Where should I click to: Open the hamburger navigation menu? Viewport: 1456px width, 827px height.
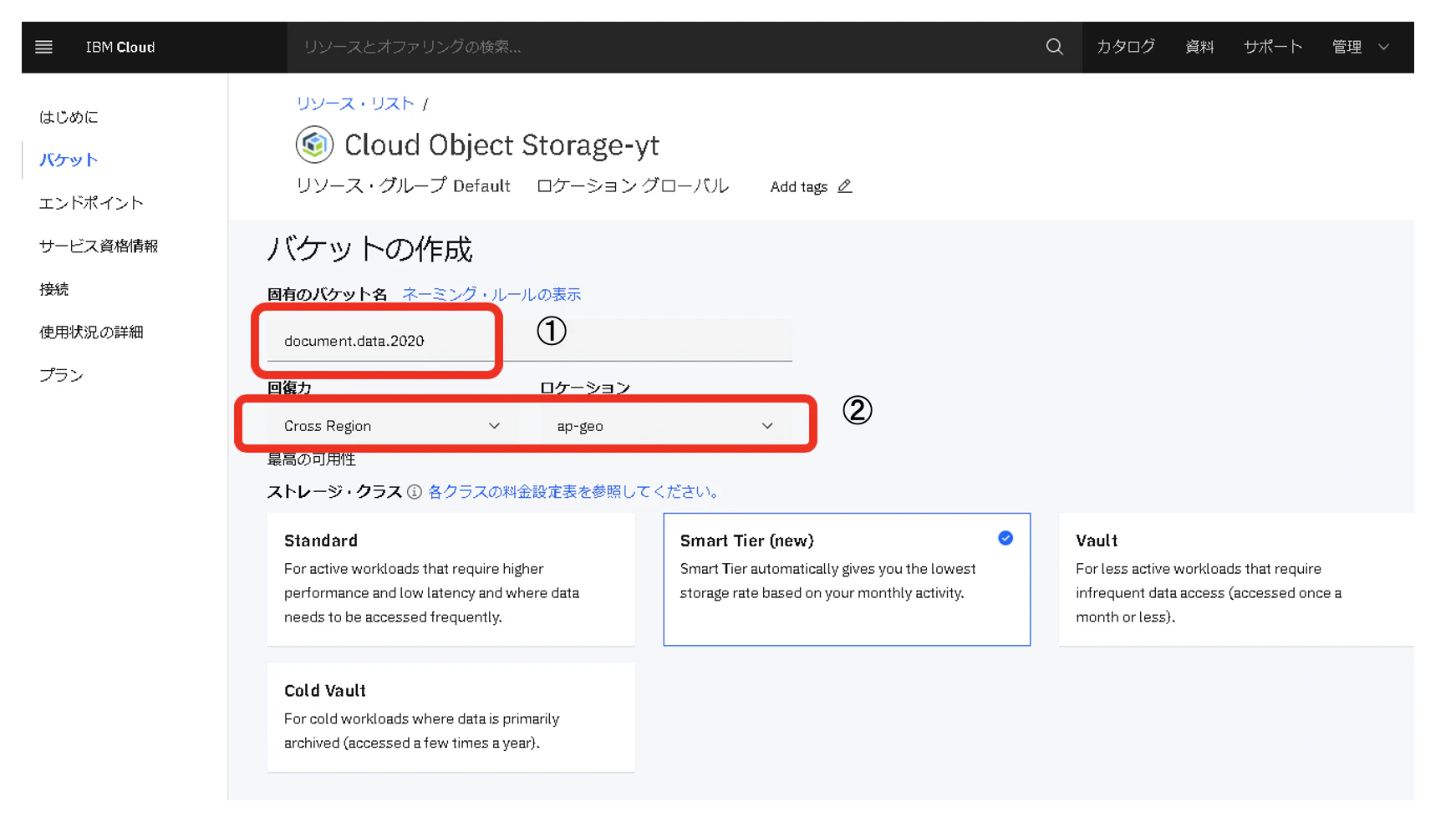(x=43, y=48)
